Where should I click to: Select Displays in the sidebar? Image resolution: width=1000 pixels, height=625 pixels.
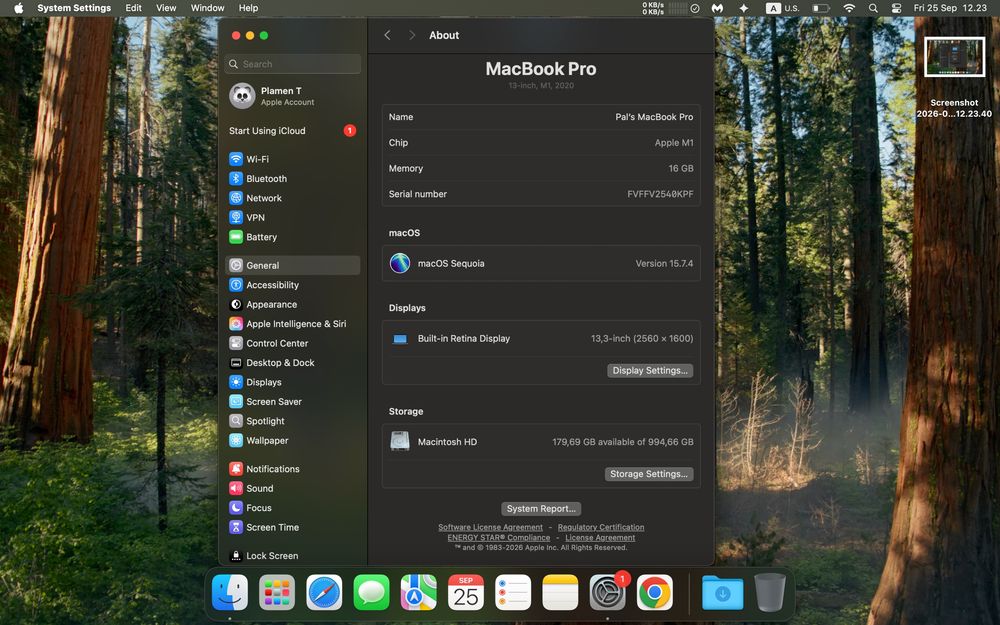click(293, 382)
